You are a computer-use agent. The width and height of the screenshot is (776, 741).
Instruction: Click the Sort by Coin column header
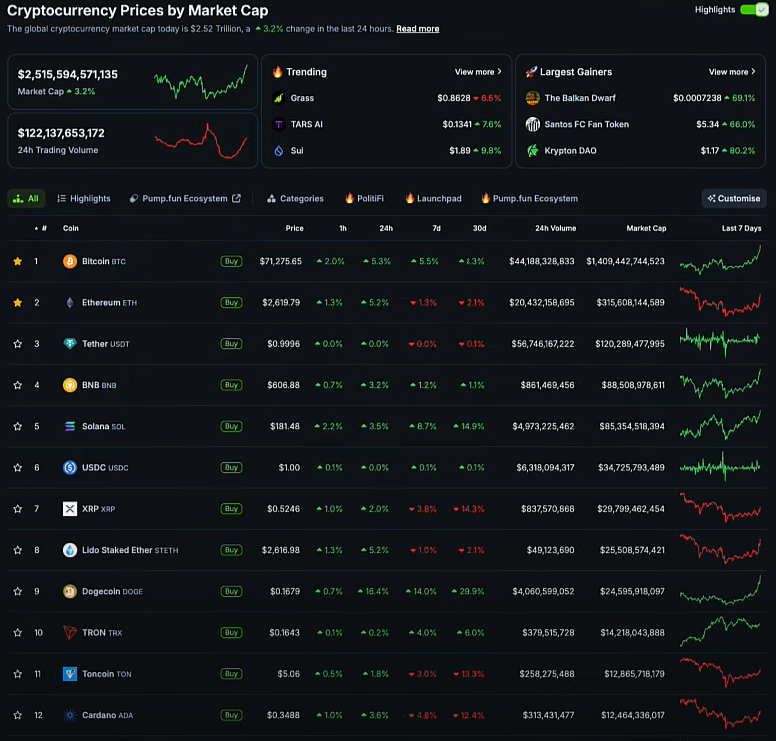pos(71,228)
